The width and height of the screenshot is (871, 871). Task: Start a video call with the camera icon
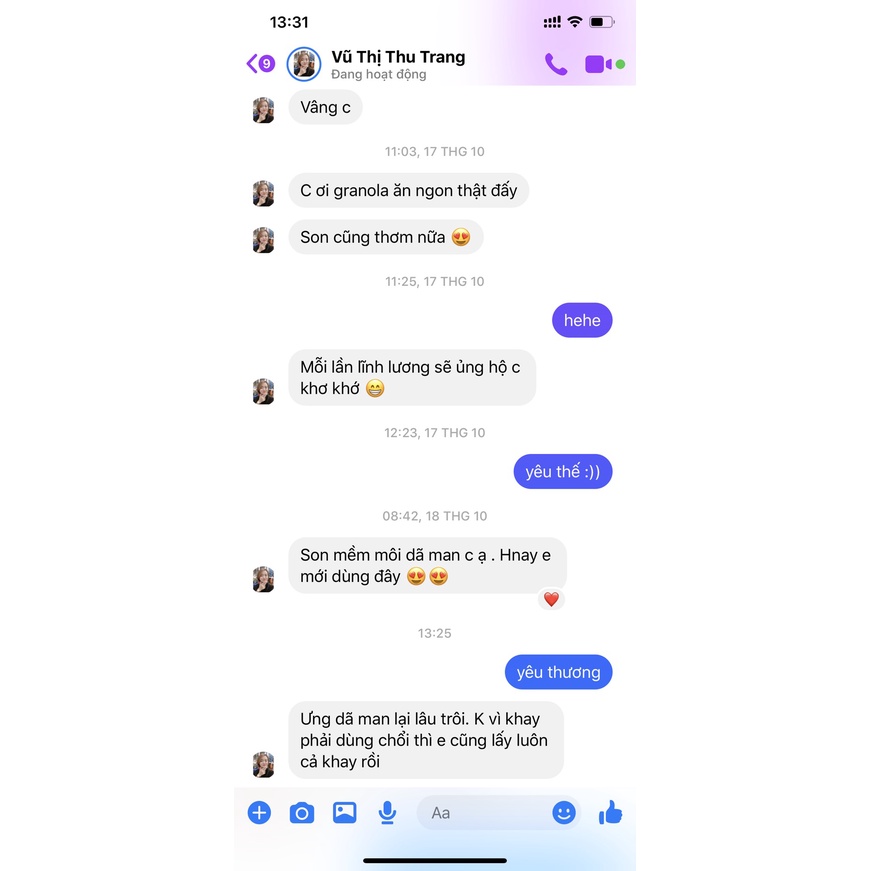(x=598, y=64)
